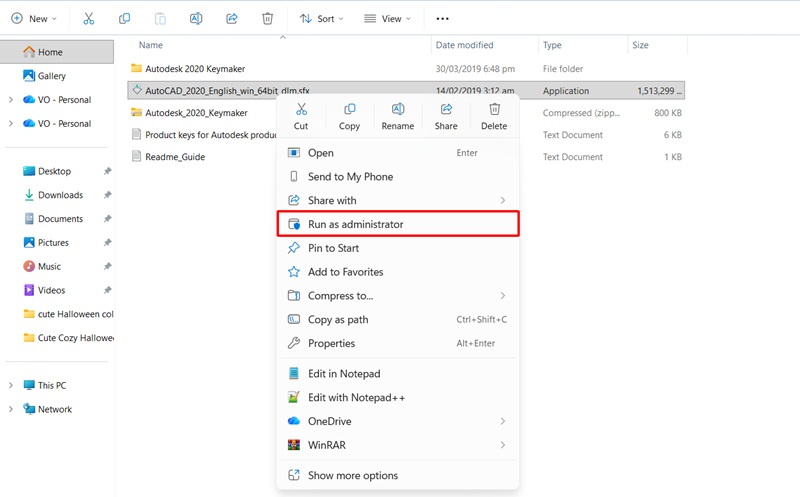Sort by Type column header
Viewport: 800px width, 497px height.
(552, 45)
